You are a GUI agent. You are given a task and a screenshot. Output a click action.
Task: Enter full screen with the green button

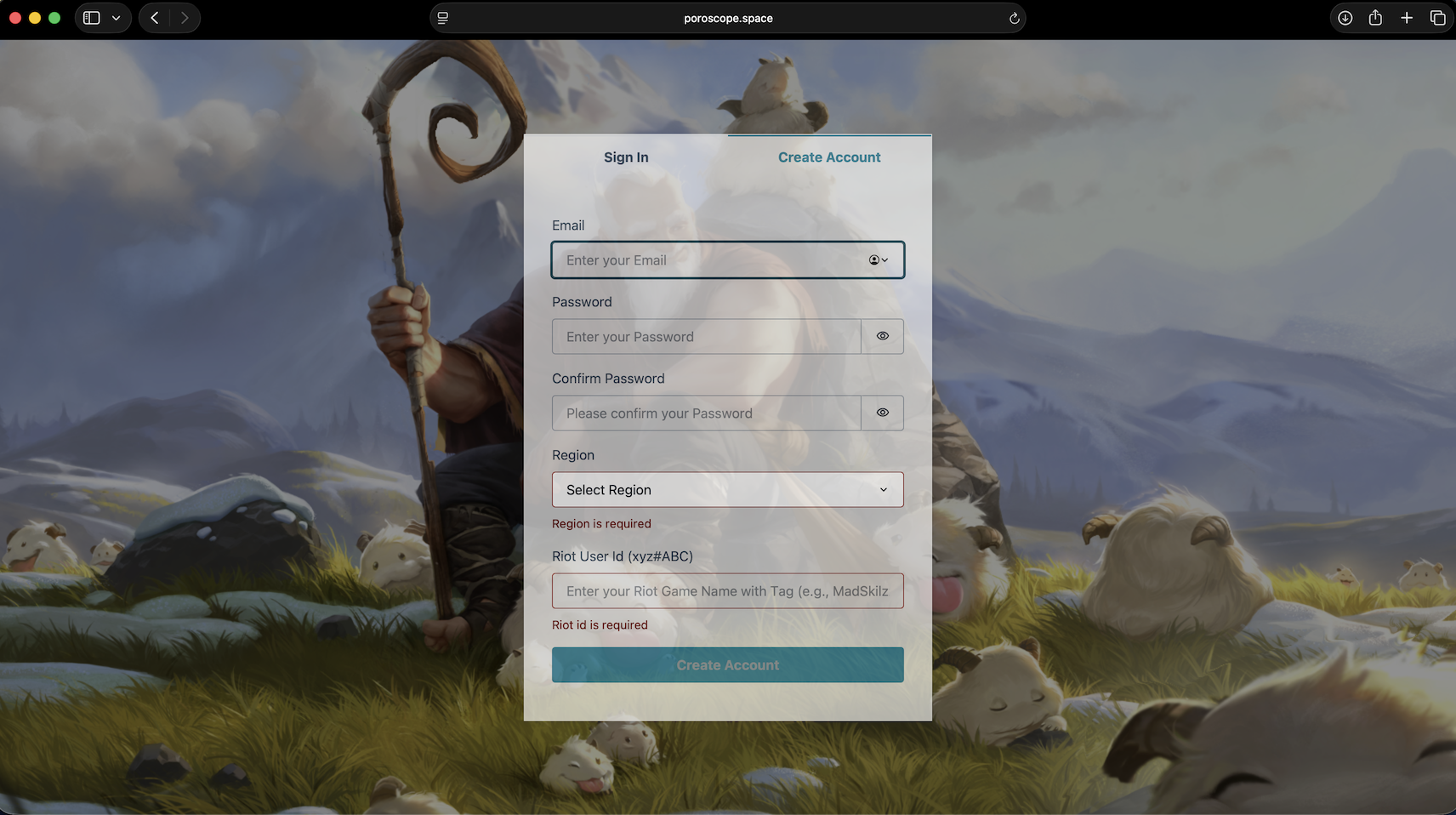(x=54, y=18)
